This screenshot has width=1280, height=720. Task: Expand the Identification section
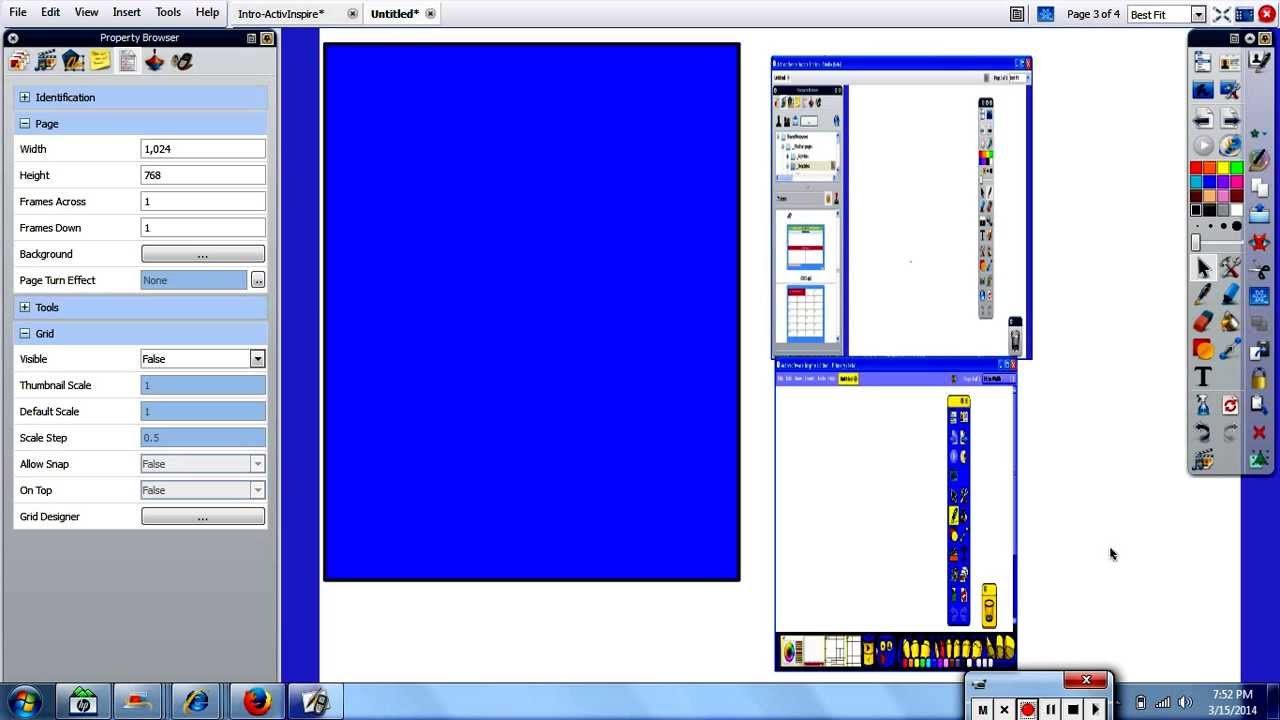[x=24, y=97]
